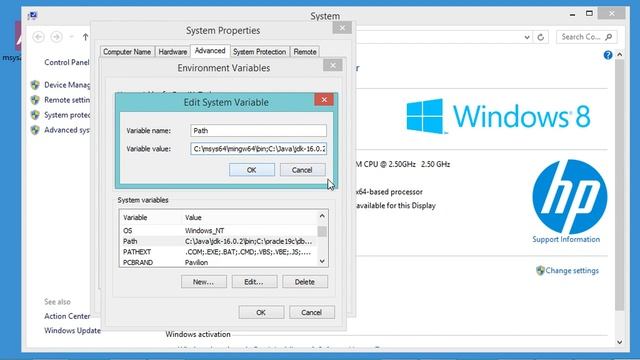
Task: Click OK in Edit System Variable dialog
Action: point(251,170)
